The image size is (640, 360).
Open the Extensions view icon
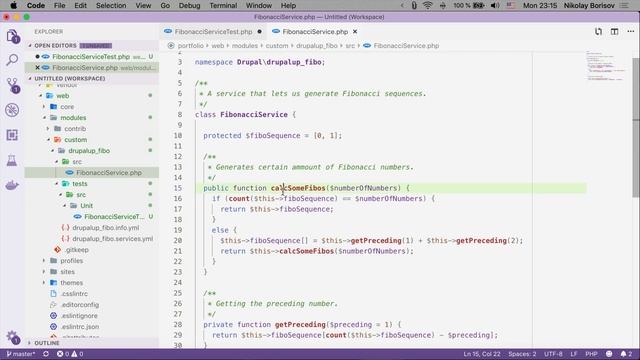[12, 135]
